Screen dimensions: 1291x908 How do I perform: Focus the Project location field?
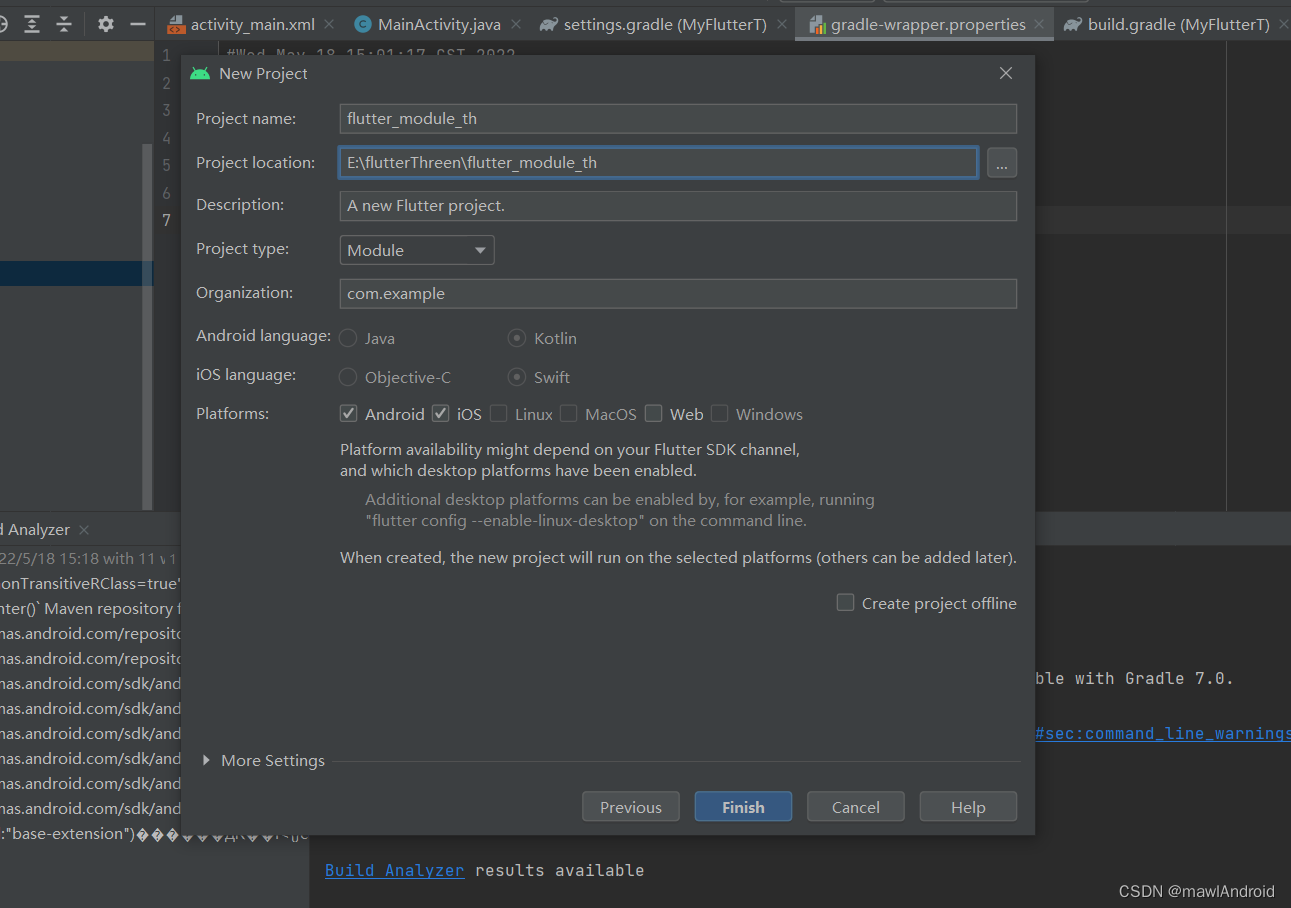click(x=659, y=163)
